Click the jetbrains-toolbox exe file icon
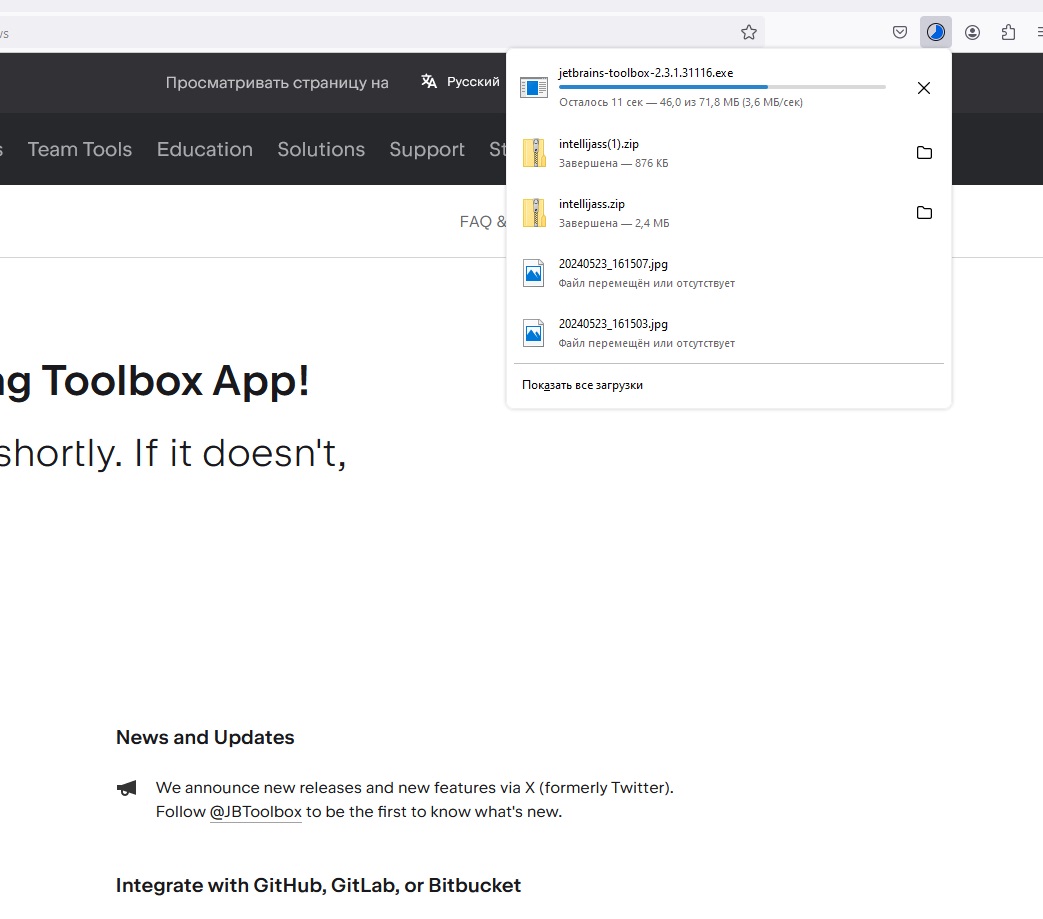Viewport: 1043px width, 919px height. click(x=533, y=87)
